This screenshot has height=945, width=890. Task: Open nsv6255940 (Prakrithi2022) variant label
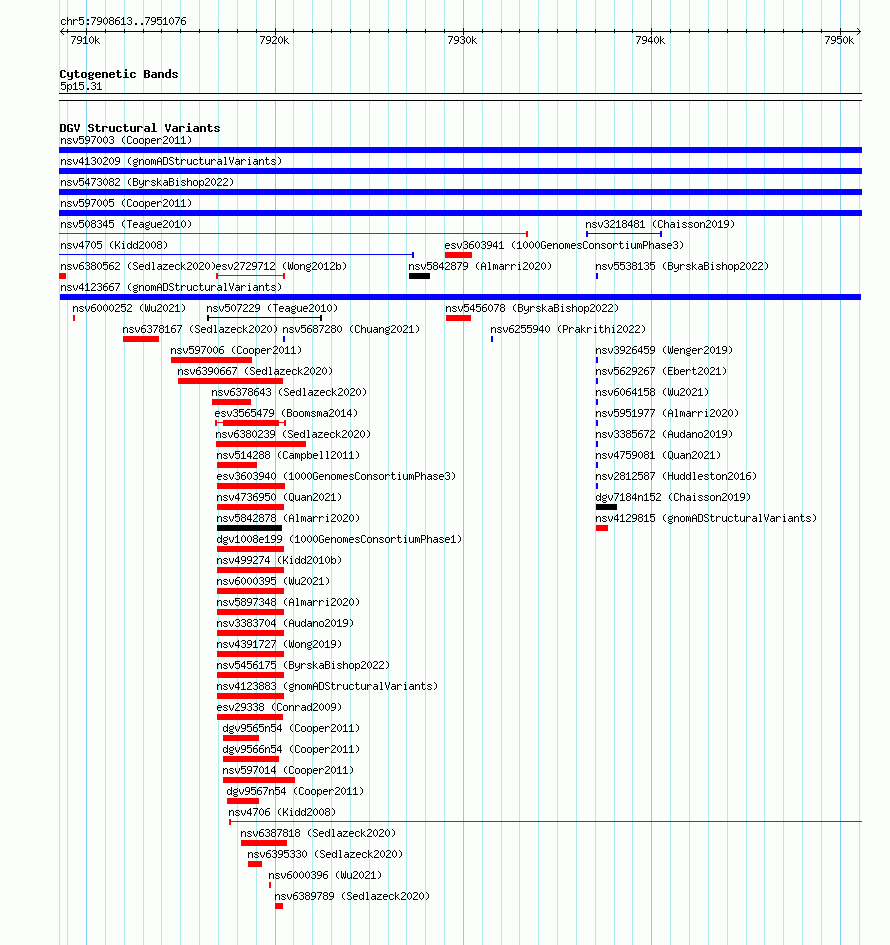pos(568,330)
